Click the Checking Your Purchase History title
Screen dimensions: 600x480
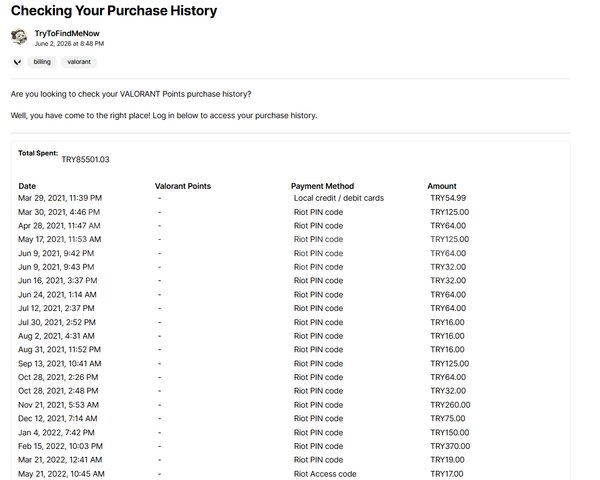(x=114, y=11)
